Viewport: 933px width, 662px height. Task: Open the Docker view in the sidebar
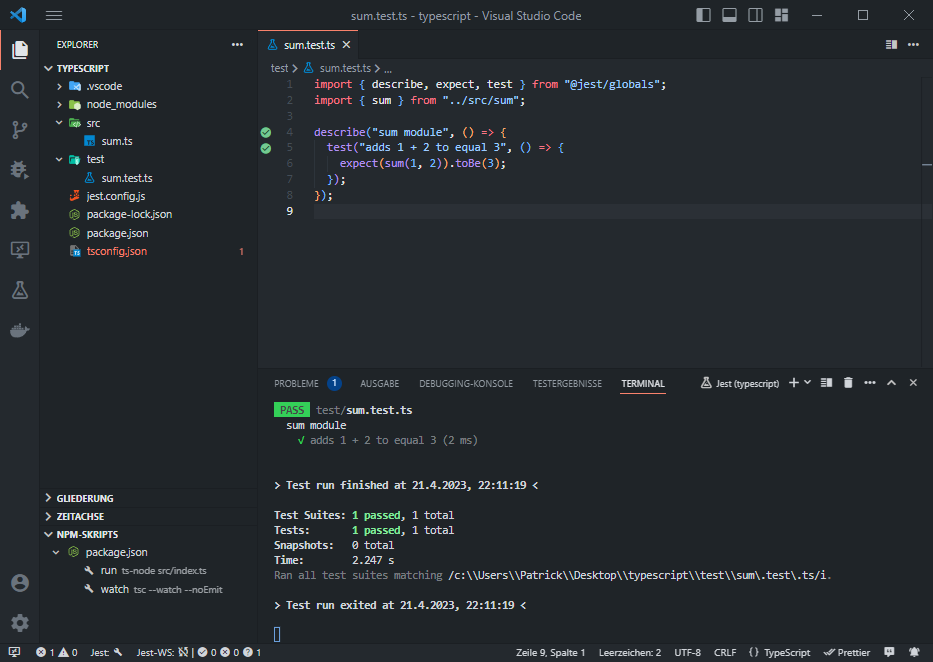18,330
